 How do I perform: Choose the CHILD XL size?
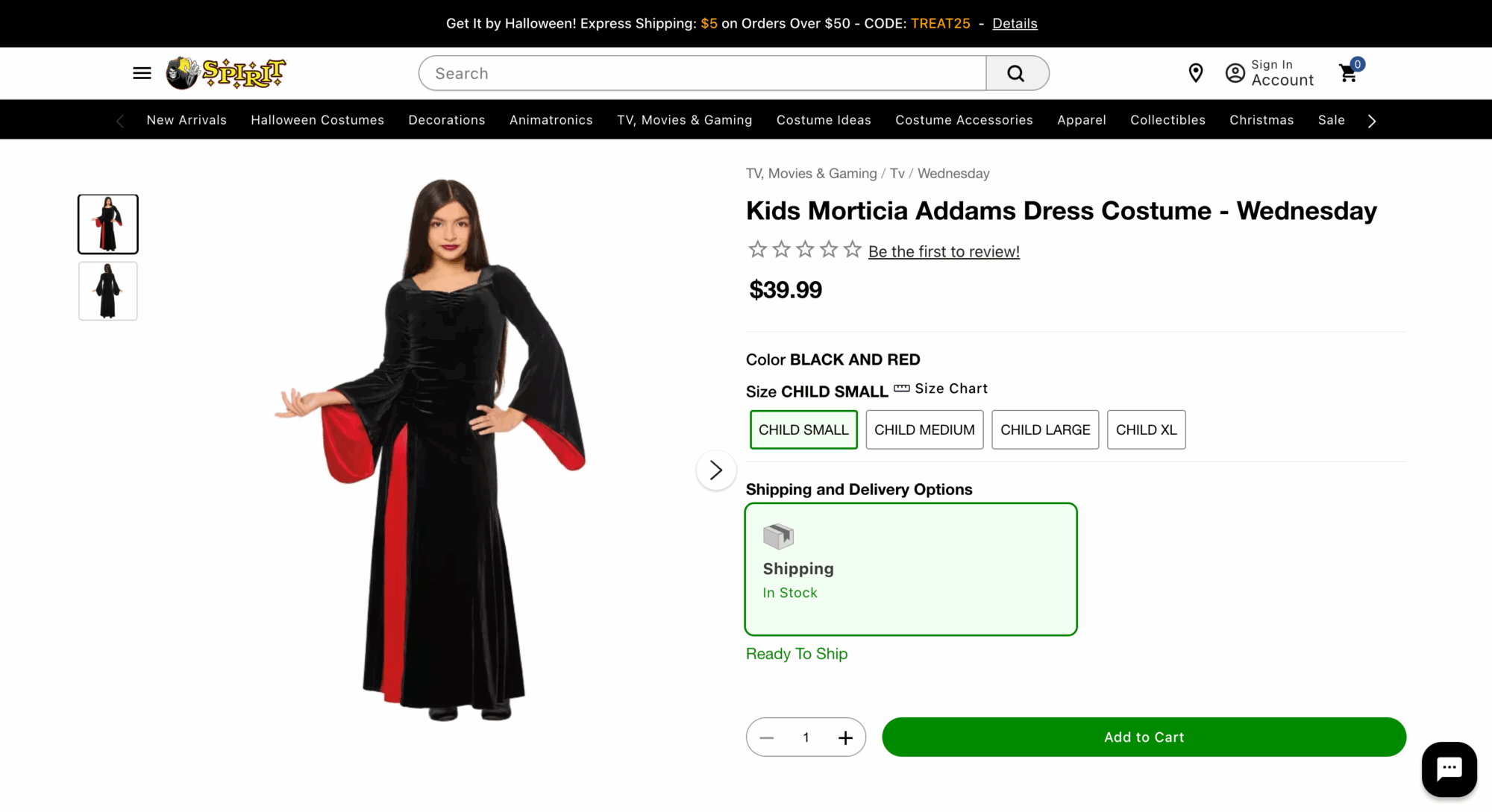[1146, 429]
